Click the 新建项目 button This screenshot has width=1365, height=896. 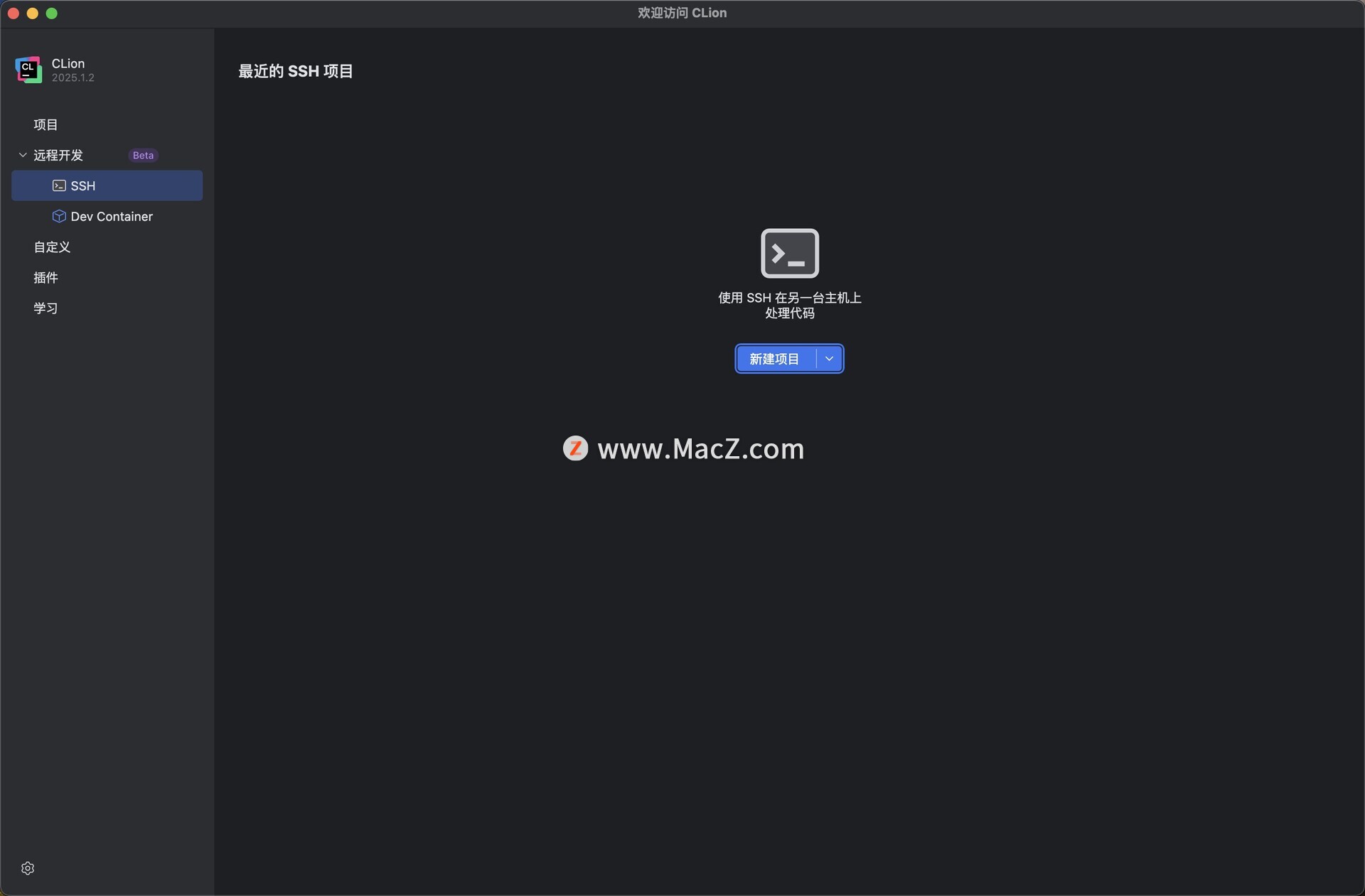coord(776,359)
